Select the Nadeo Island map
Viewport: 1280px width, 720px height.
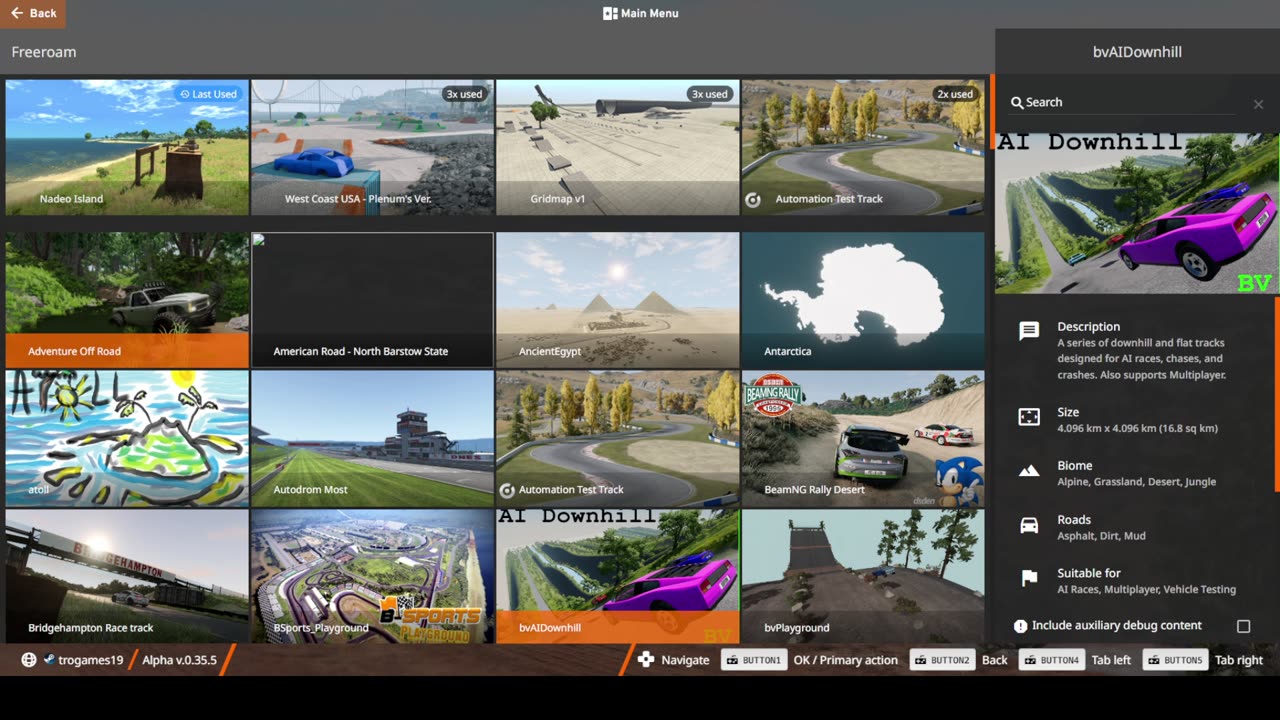tap(127, 147)
